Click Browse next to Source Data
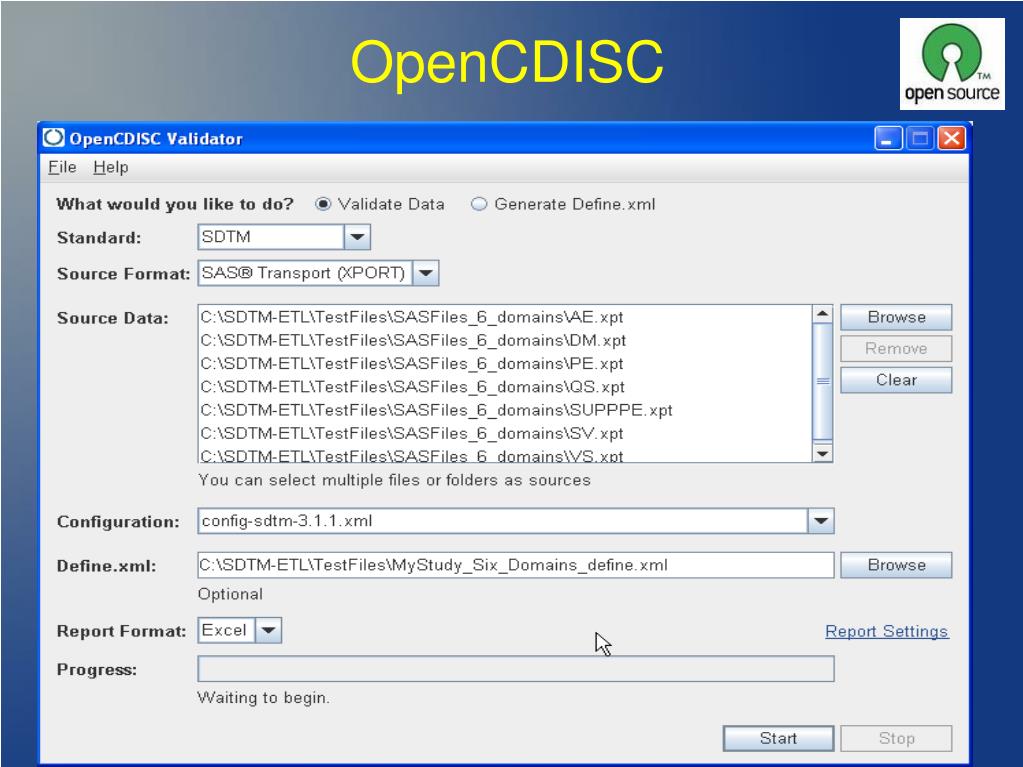This screenshot has height=767, width=1023. pyautogui.click(x=896, y=317)
